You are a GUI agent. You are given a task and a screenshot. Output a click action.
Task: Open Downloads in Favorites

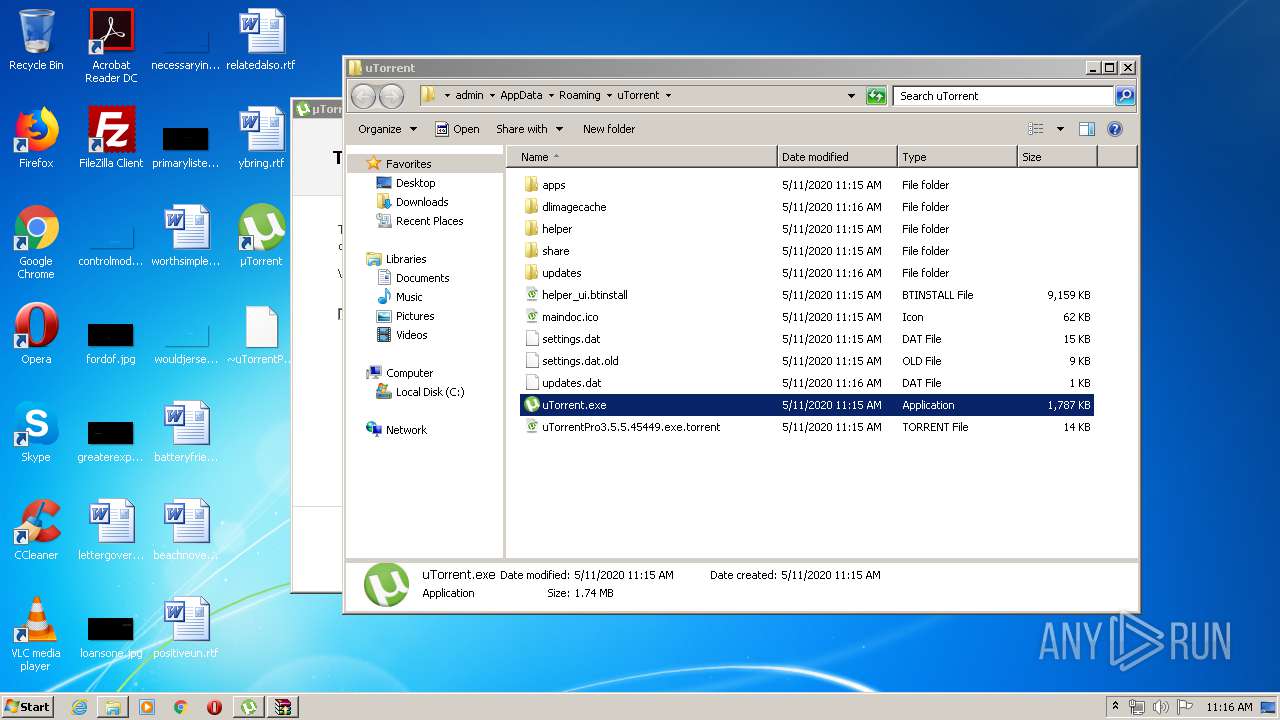[422, 202]
